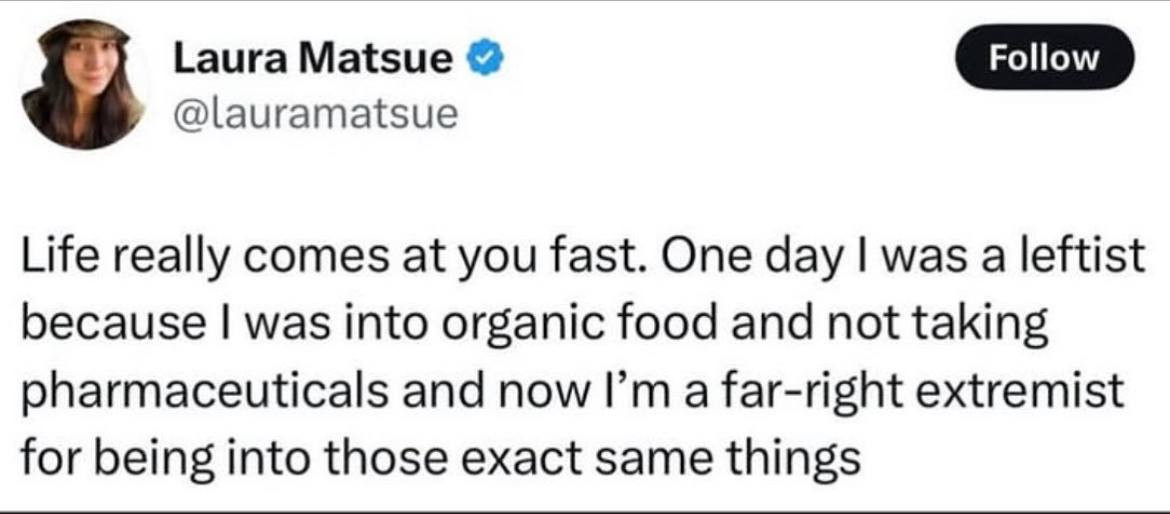Open Laura Matsue's profile picture
Viewport: 1170px width, 514px height.
click(84, 85)
